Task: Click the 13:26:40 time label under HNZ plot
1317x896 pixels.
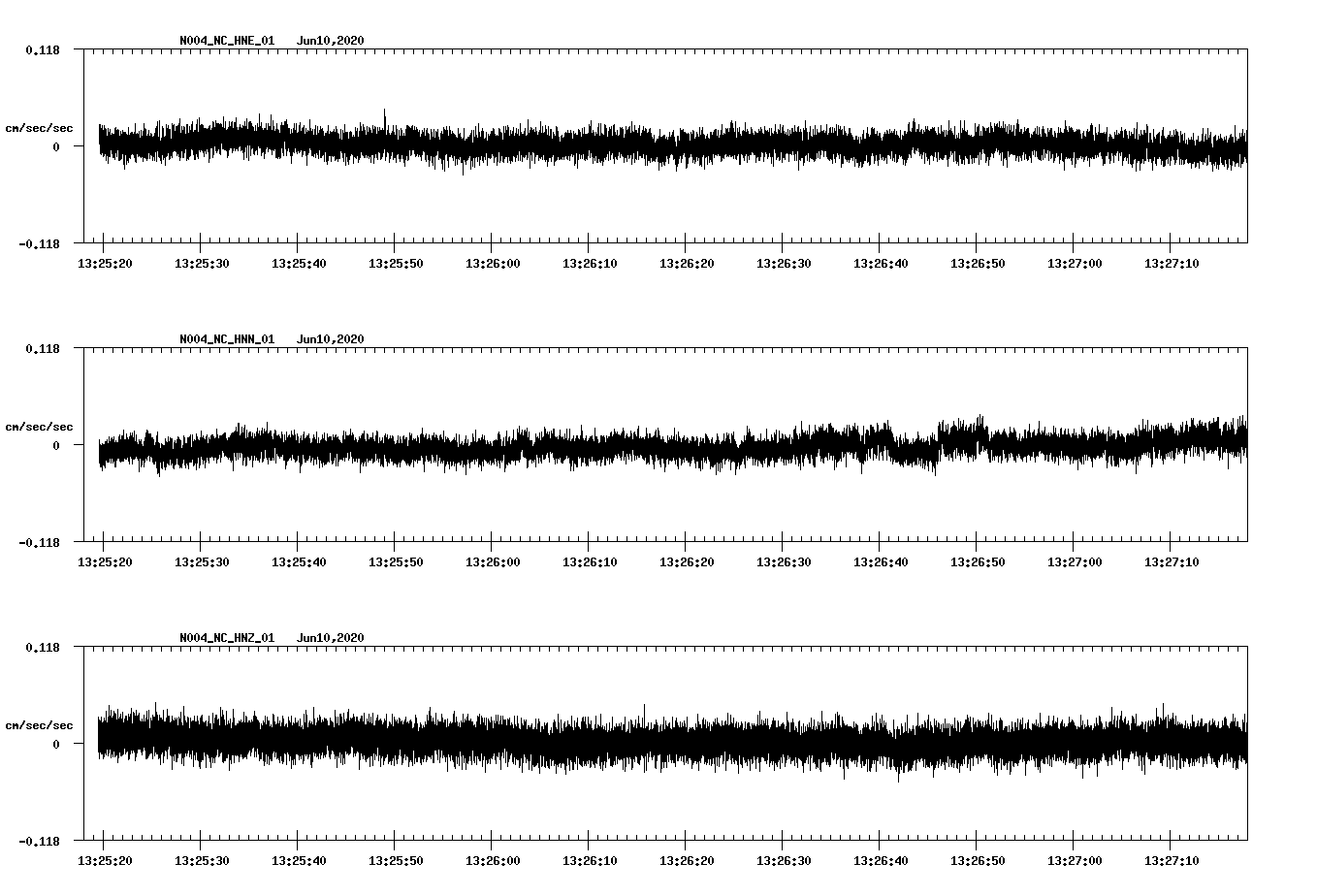Action: (881, 861)
